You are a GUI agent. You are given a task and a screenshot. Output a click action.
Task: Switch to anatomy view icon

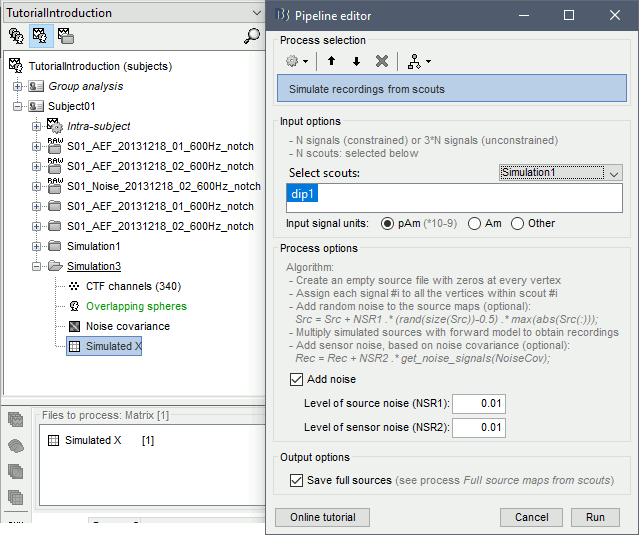click(x=17, y=36)
